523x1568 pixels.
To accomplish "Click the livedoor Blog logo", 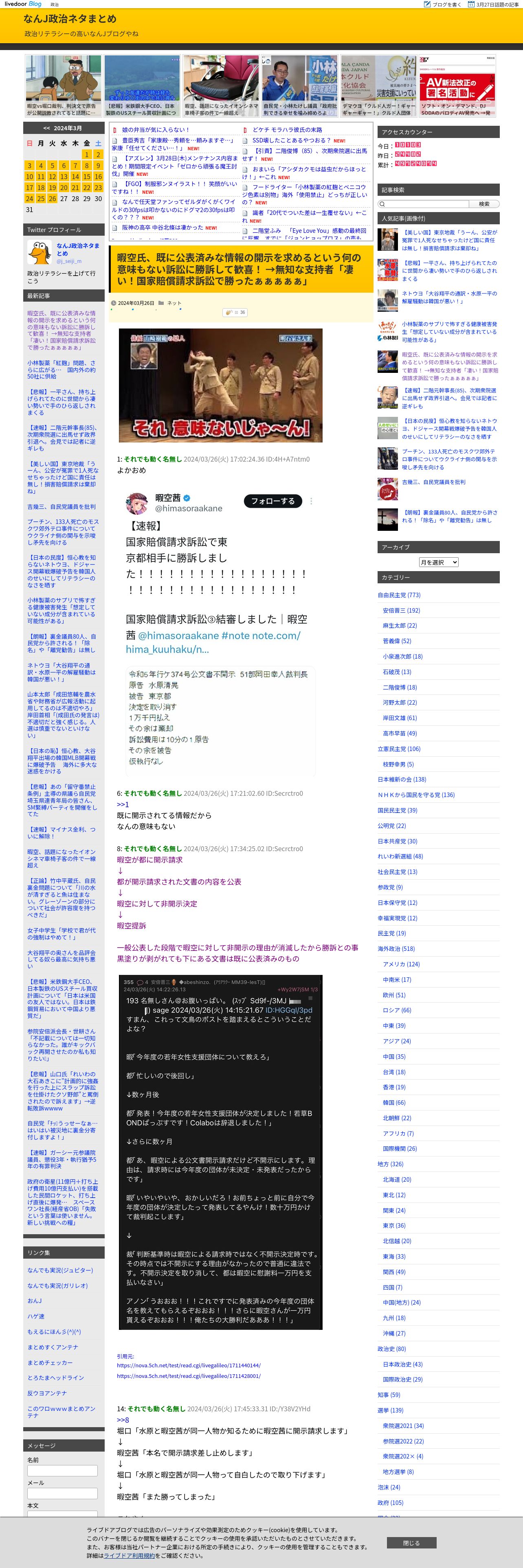I will tap(23, 4).
